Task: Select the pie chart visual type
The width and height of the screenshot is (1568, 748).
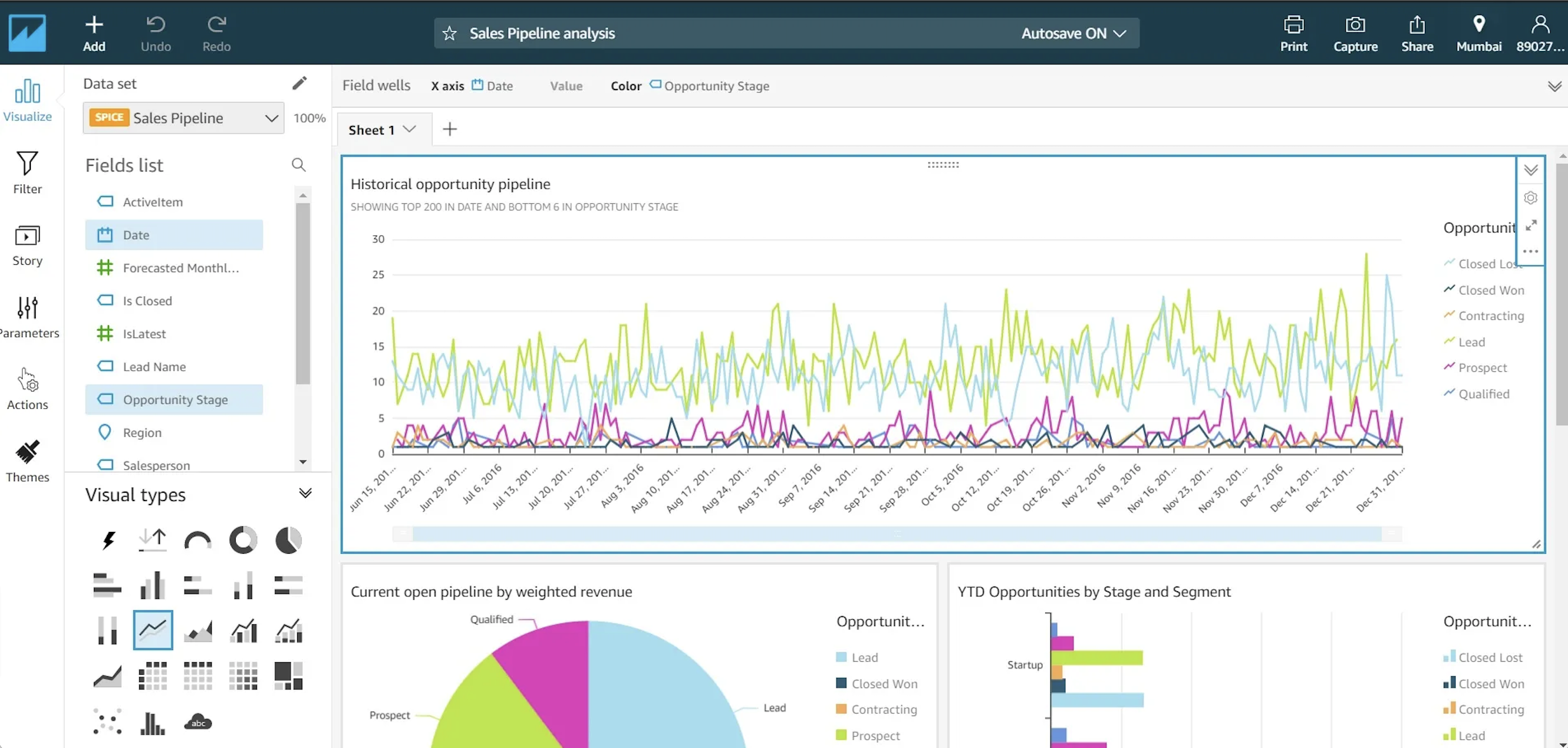Action: tap(288, 540)
